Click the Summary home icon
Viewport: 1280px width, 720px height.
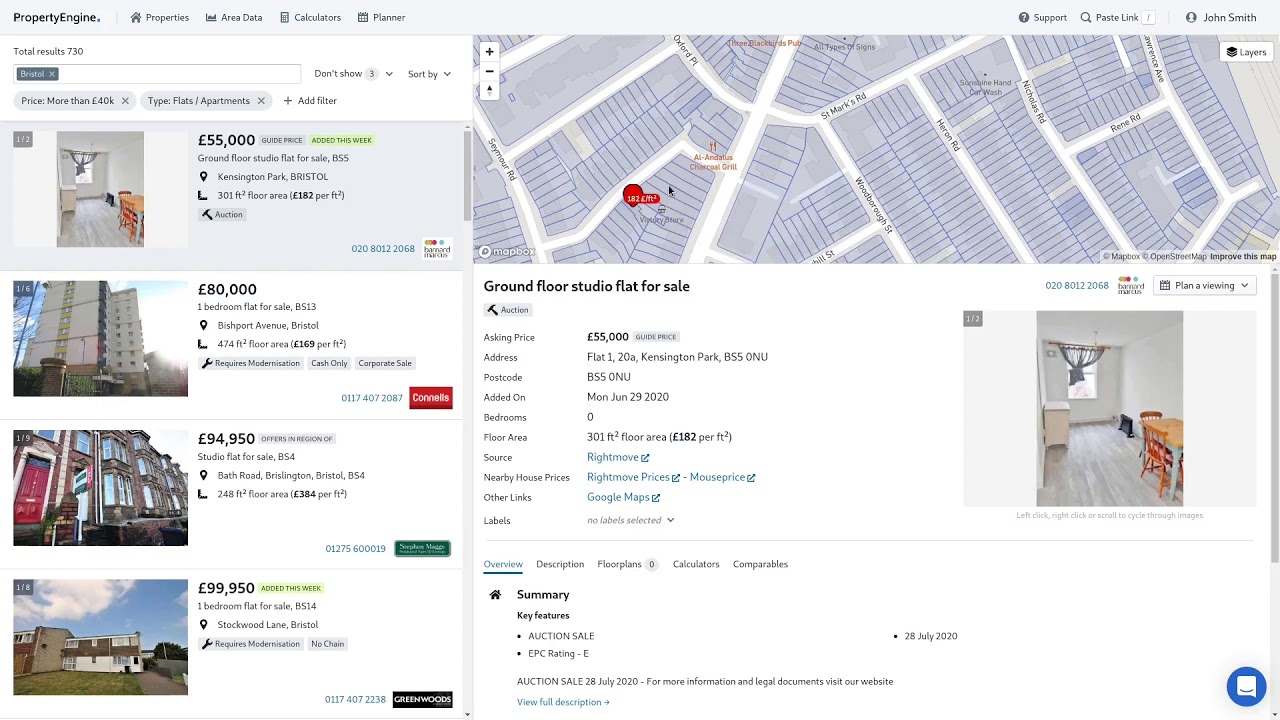tap(495, 595)
